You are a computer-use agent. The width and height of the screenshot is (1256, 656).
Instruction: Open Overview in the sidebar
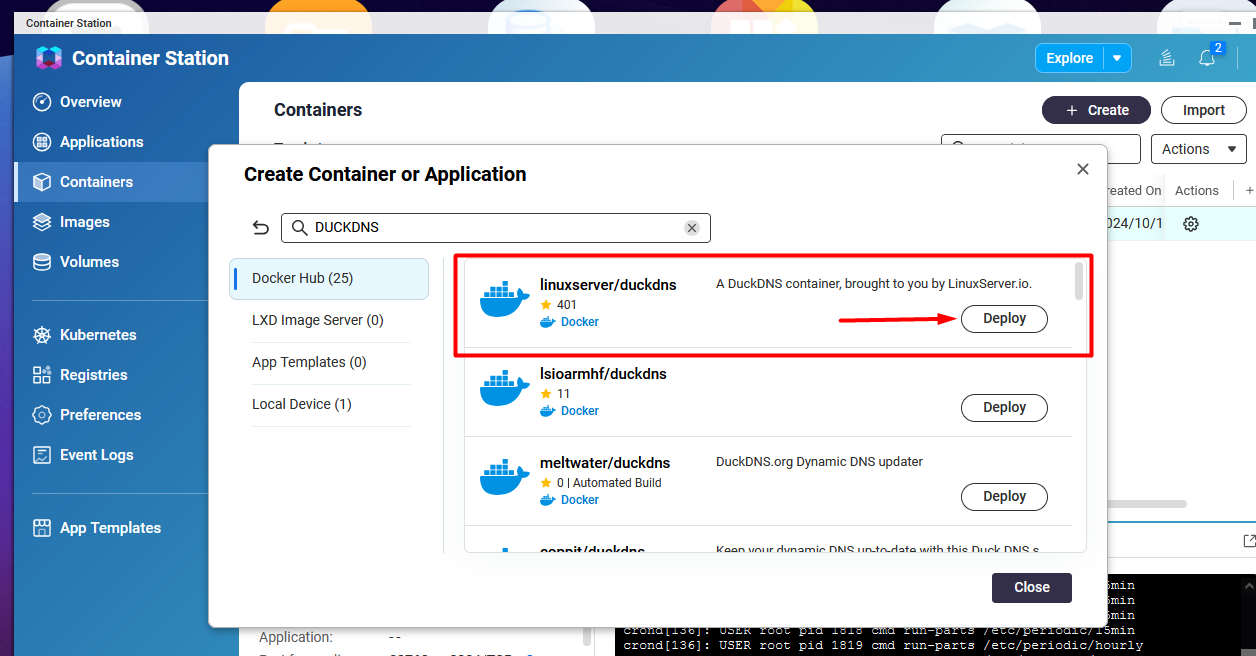click(x=90, y=102)
